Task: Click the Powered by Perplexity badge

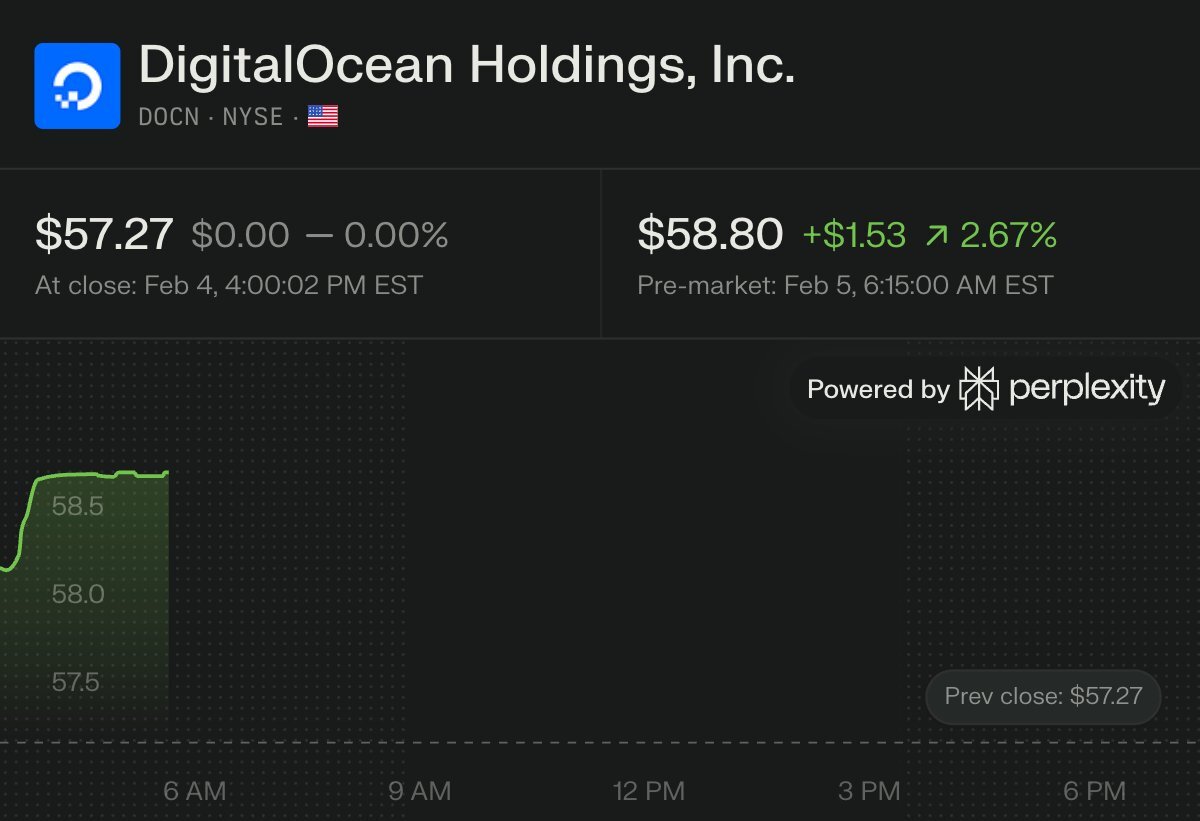Action: point(986,389)
